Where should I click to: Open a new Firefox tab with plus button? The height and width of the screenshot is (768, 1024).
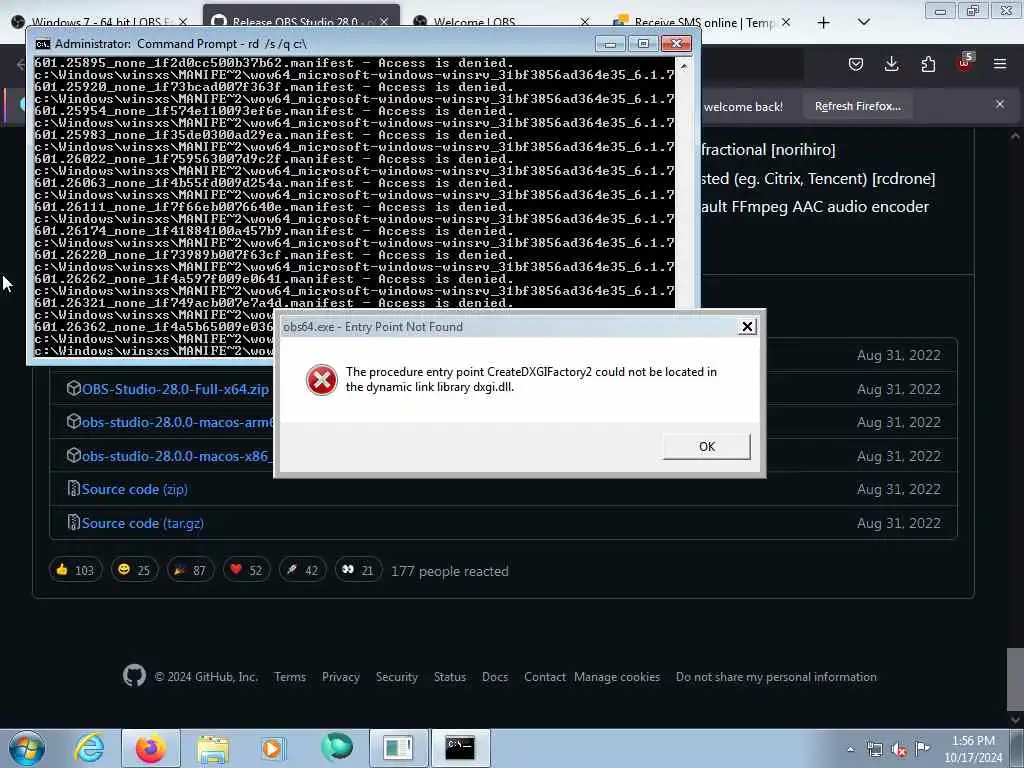click(824, 23)
